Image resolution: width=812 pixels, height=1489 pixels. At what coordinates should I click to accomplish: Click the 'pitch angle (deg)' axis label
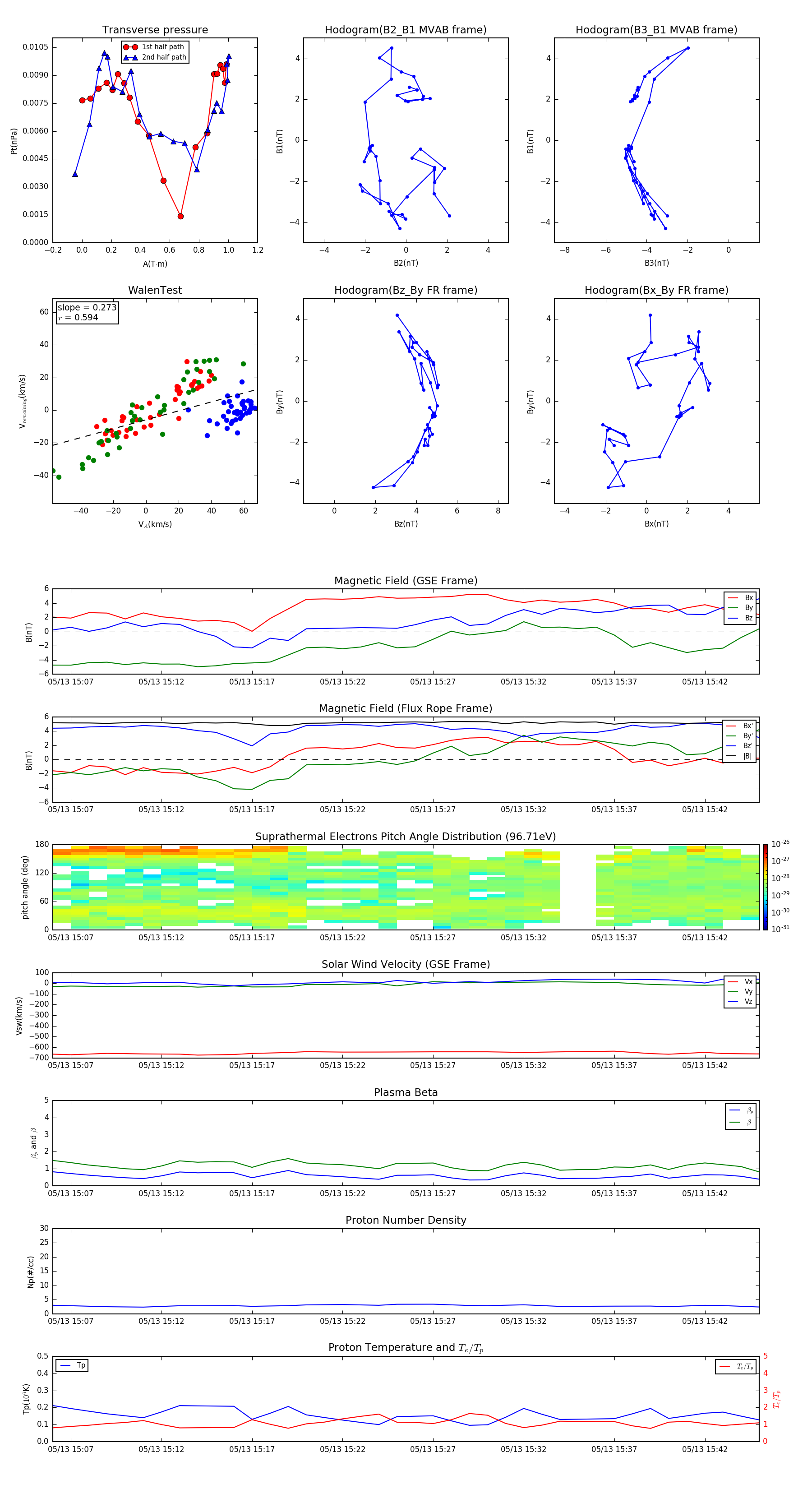[x=25, y=887]
